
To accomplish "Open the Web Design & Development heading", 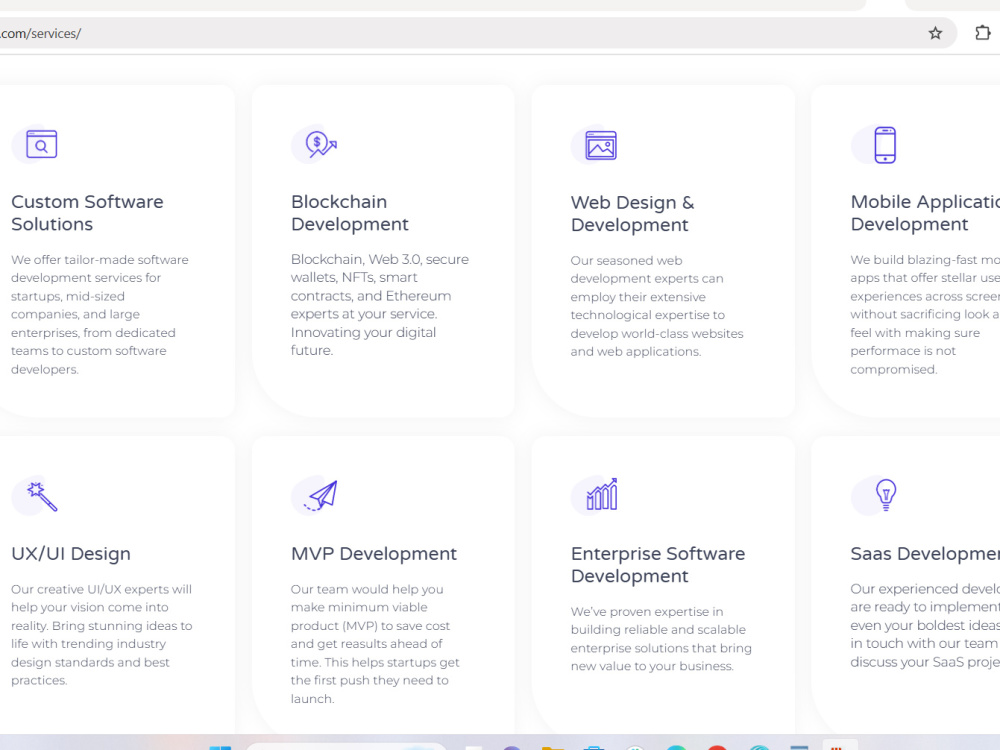I will [x=633, y=214].
